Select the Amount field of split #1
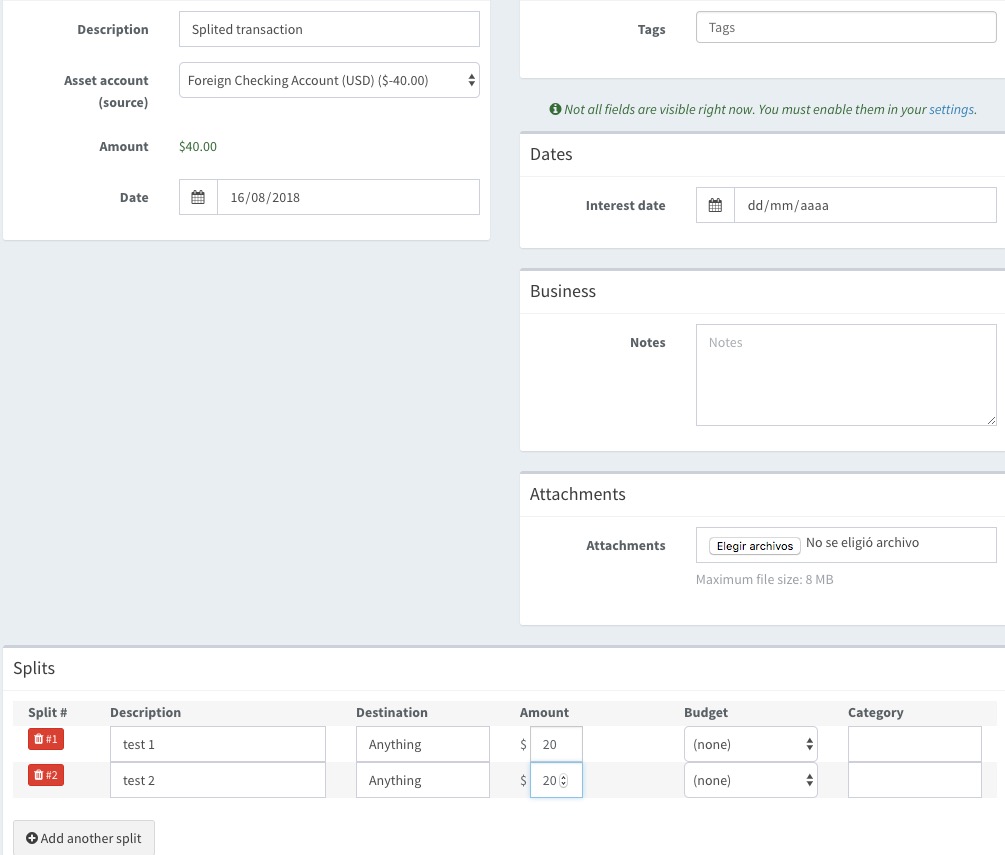The width and height of the screenshot is (1005, 855). tap(556, 744)
